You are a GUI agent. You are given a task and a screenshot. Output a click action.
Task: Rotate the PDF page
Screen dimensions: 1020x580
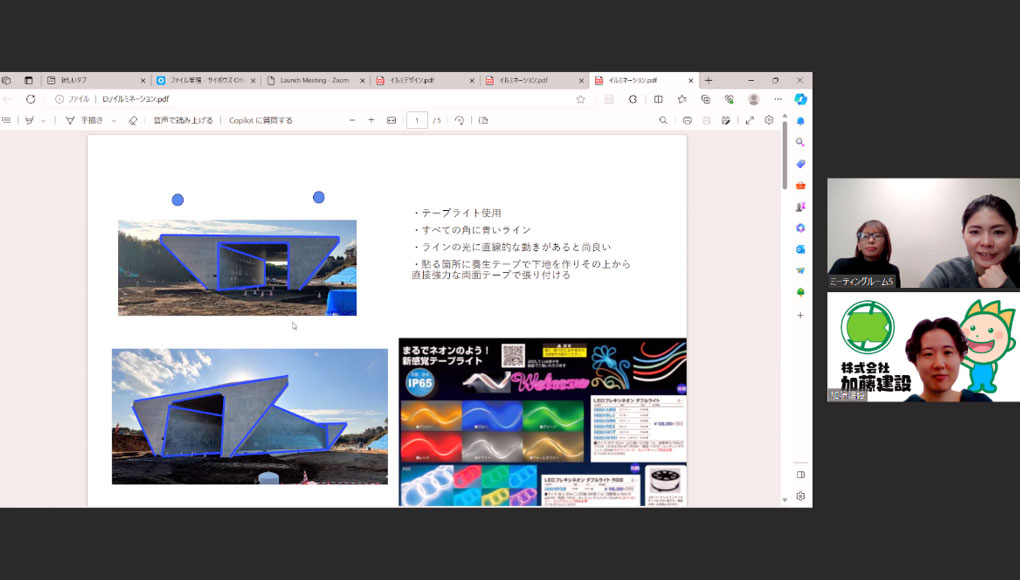point(459,120)
